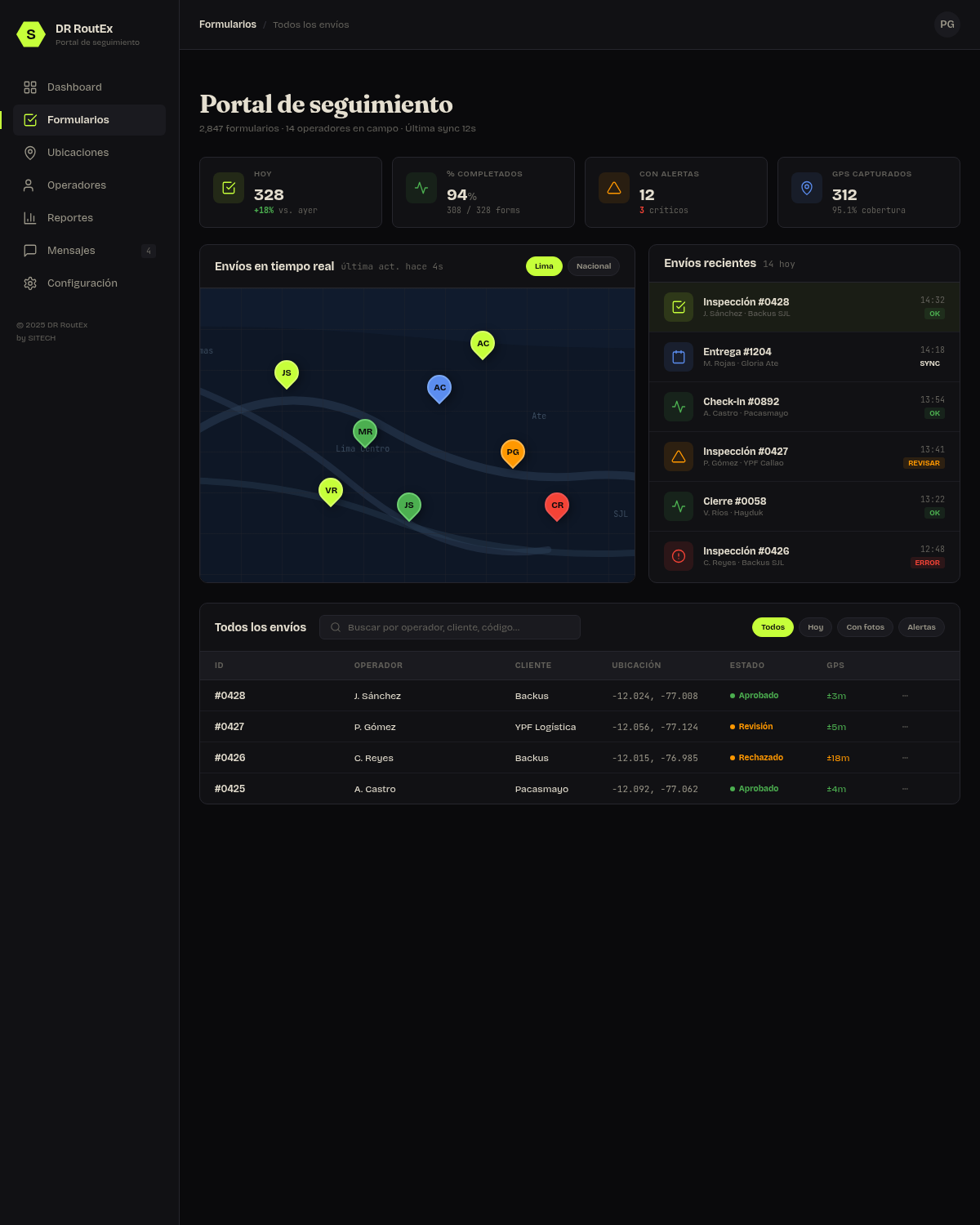Image resolution: width=980 pixels, height=1225 pixels.
Task: Click the Cierre #0058 activity icon
Action: click(x=679, y=506)
